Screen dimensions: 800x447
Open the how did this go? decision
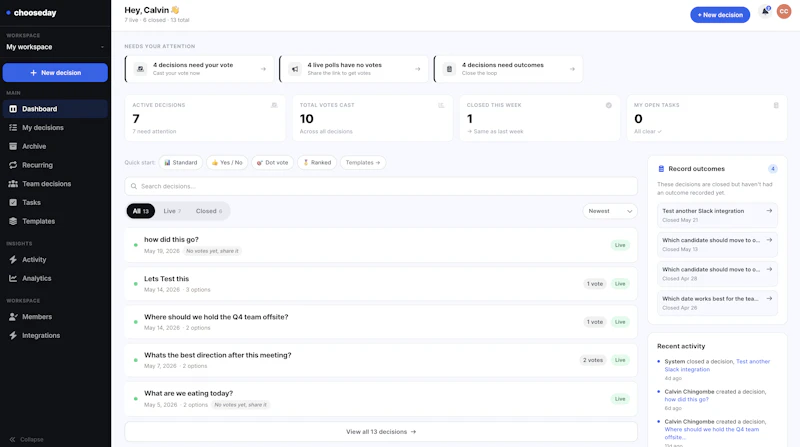click(381, 245)
